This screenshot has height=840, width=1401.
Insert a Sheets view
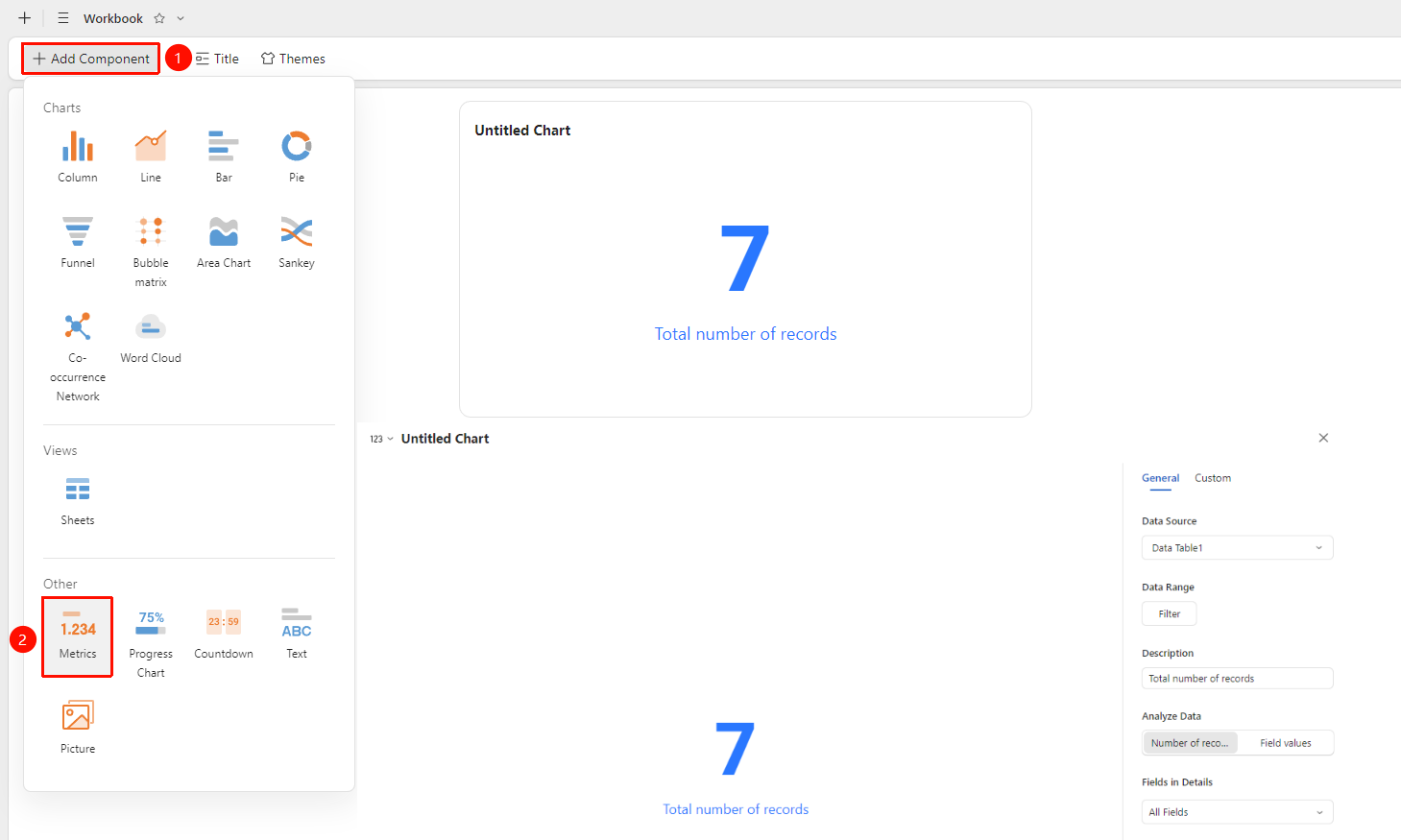78,499
